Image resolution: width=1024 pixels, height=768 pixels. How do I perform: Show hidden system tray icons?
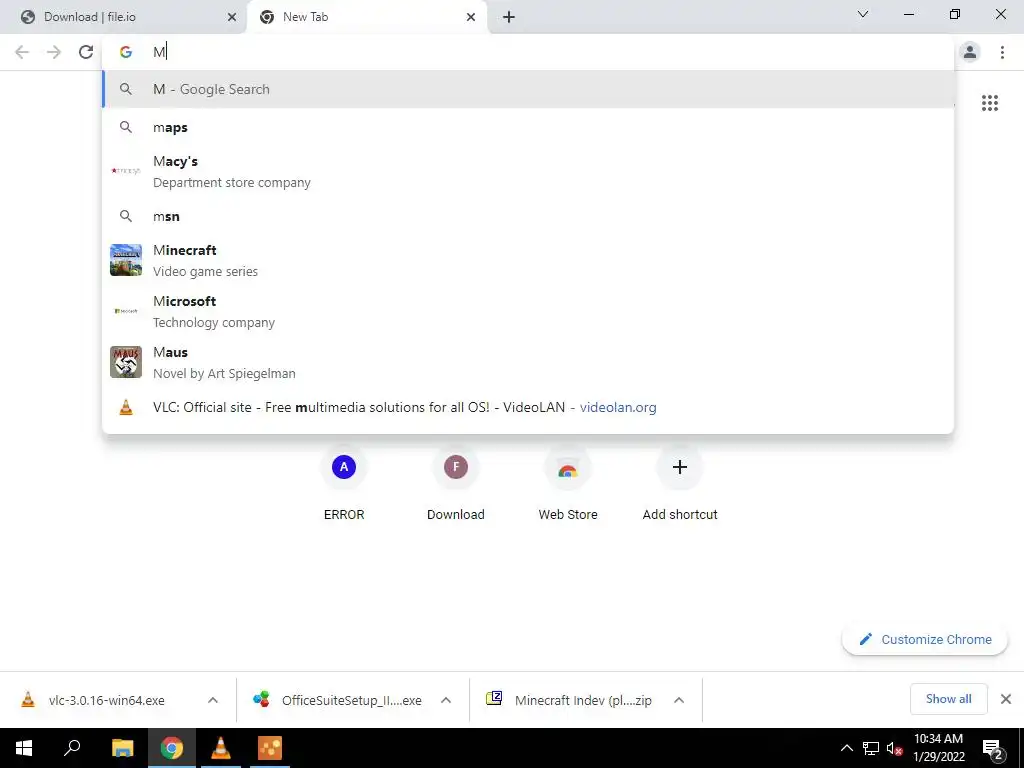(x=846, y=748)
